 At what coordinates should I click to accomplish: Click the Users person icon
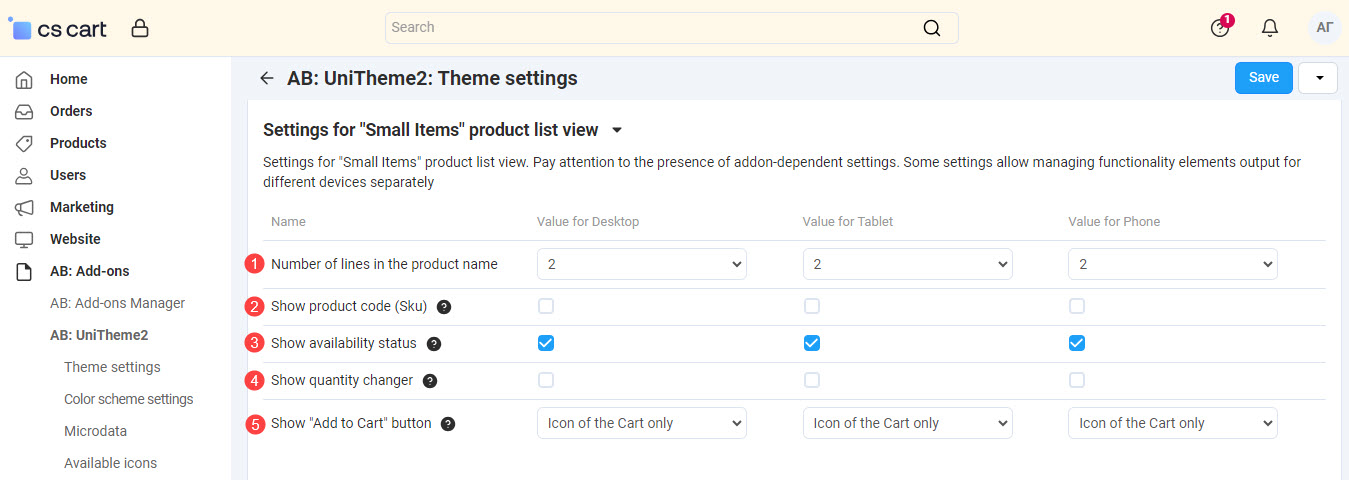pyautogui.click(x=24, y=175)
